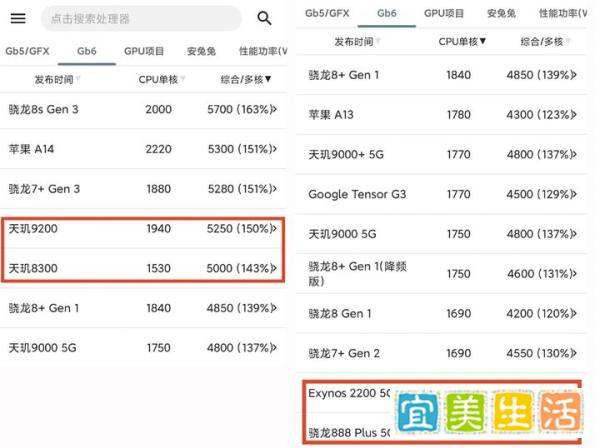Click the 4300 (123%) multi-core score

tap(538, 114)
